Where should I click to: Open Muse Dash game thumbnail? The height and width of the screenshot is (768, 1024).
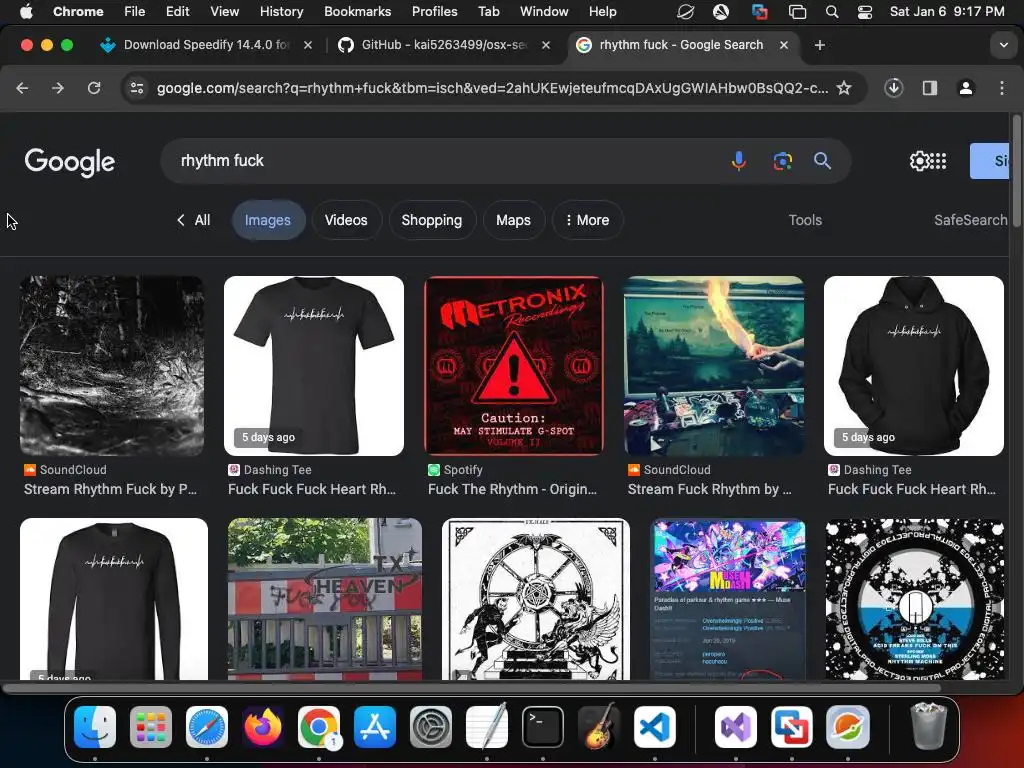point(729,599)
